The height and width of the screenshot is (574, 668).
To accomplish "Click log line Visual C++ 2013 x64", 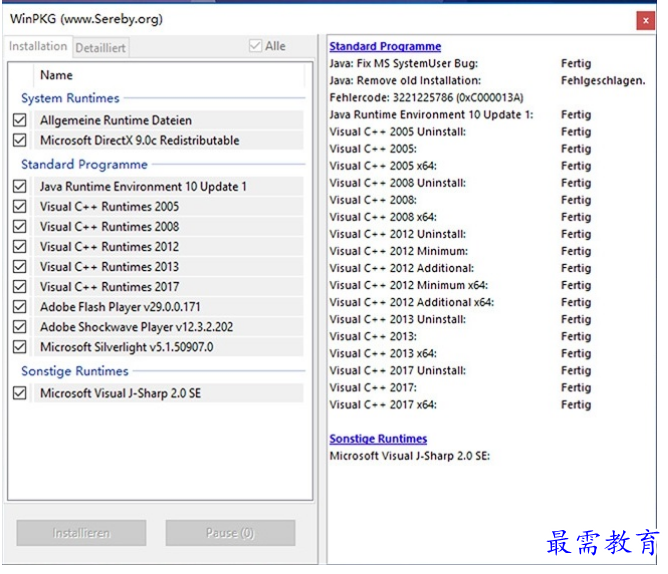I will pos(383,353).
